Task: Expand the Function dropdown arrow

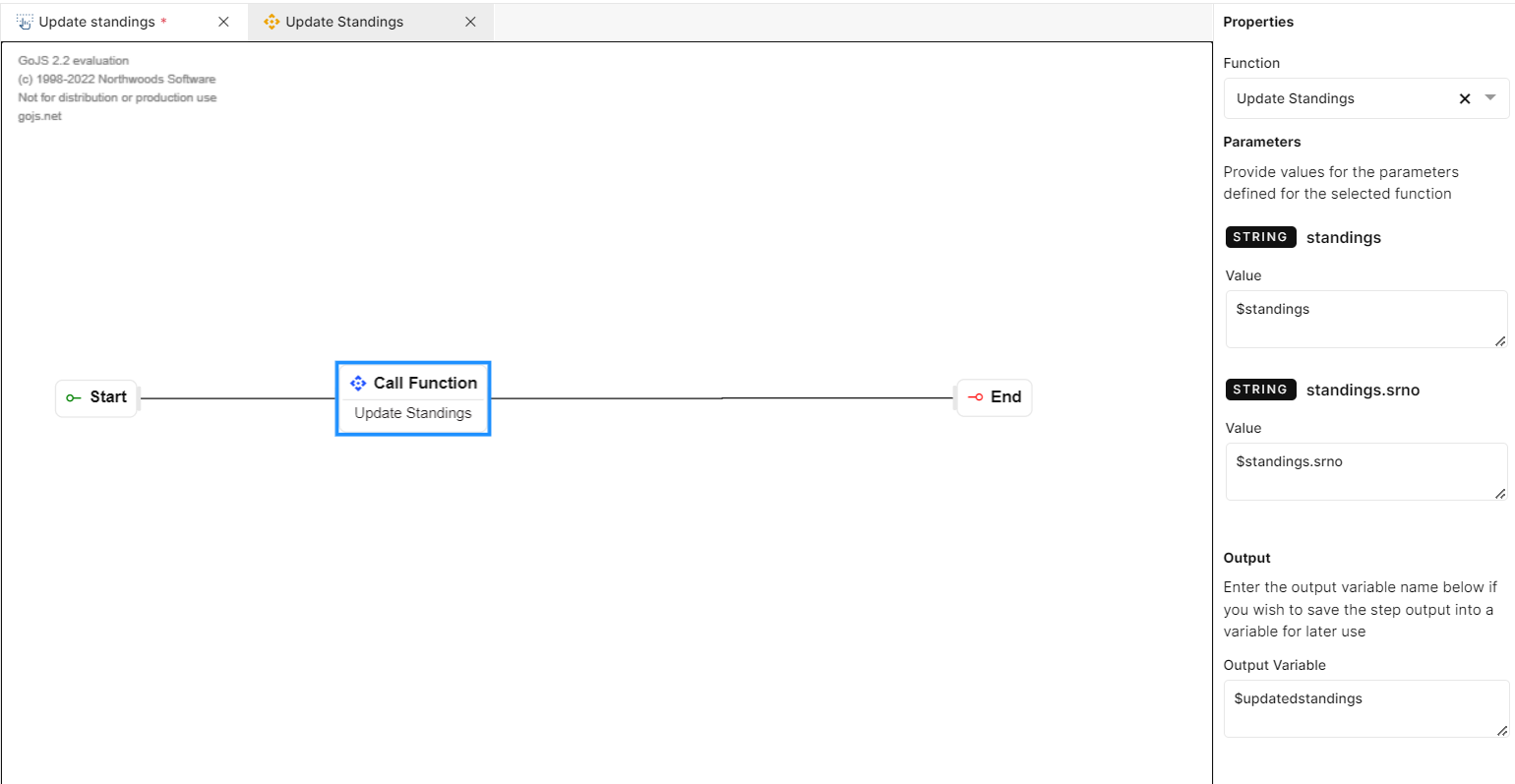Action: point(1489,97)
